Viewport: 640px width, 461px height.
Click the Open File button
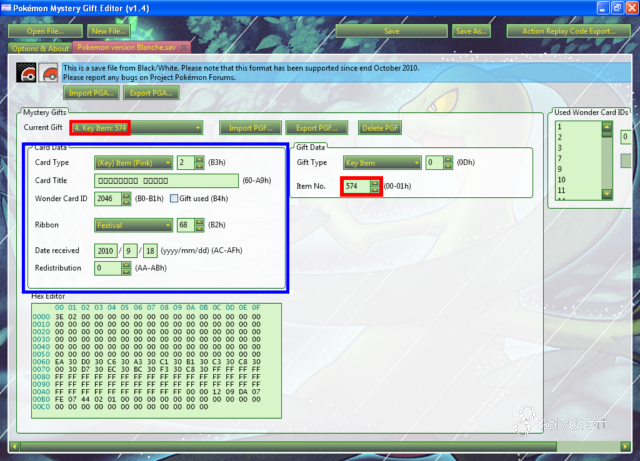click(x=45, y=31)
